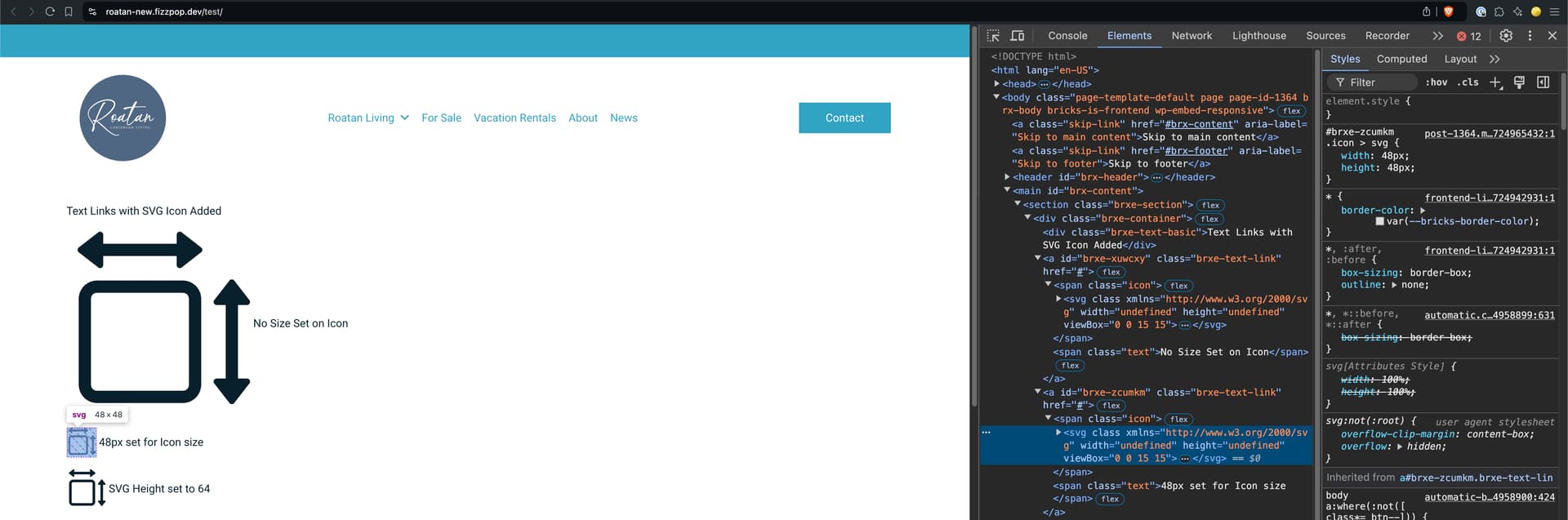Toggle the flex badge on div brxe-container

tap(1209, 219)
